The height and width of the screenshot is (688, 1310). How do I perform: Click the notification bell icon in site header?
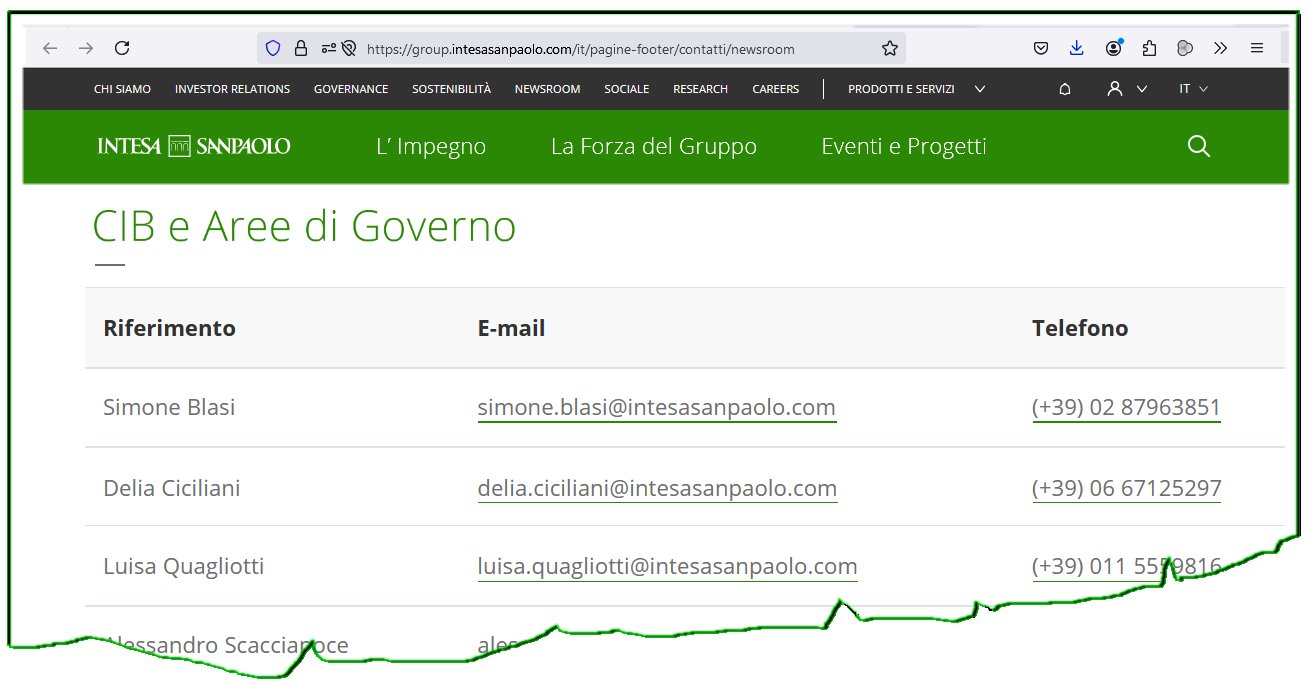point(1065,89)
